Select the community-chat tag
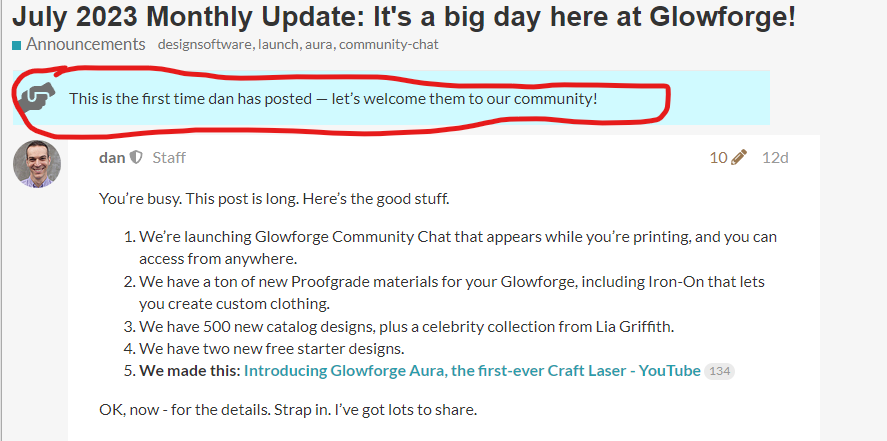This screenshot has width=887, height=441. 389,44
